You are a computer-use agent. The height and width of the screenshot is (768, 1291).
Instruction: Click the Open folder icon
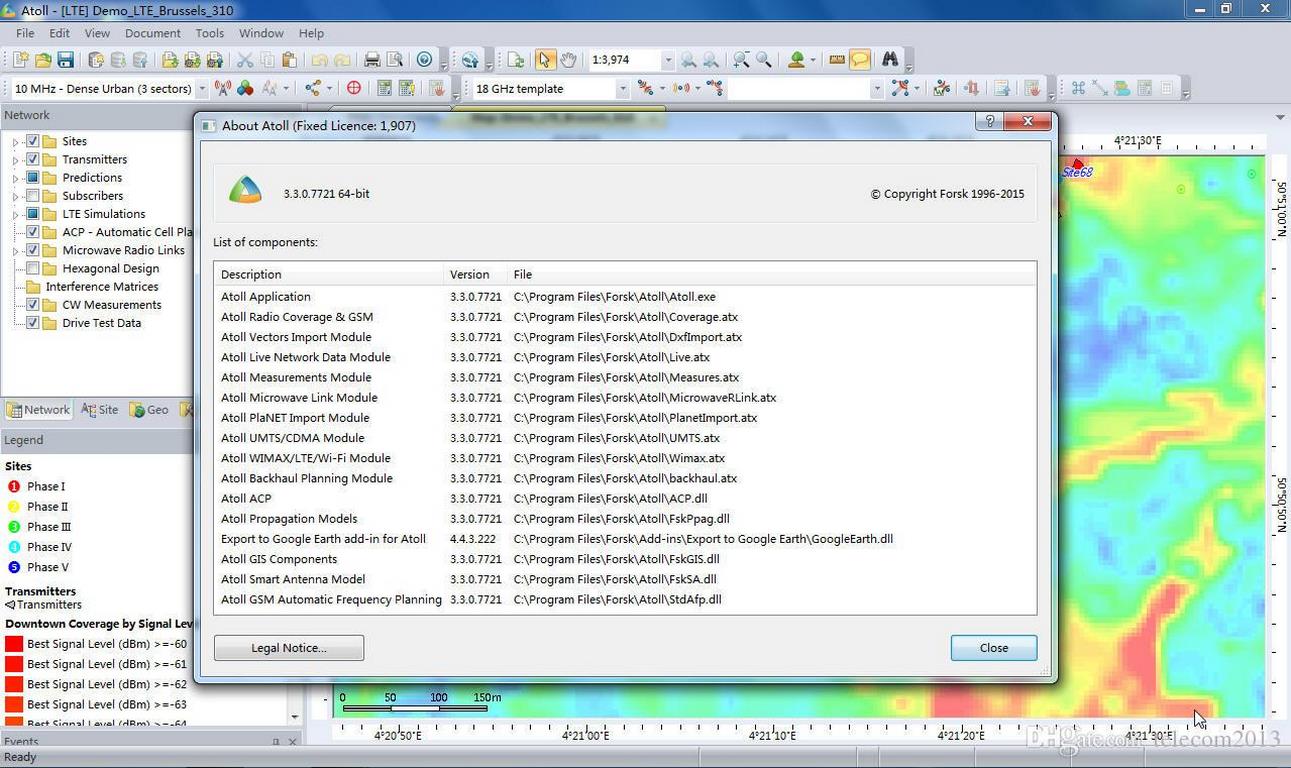pyautogui.click(x=42, y=60)
